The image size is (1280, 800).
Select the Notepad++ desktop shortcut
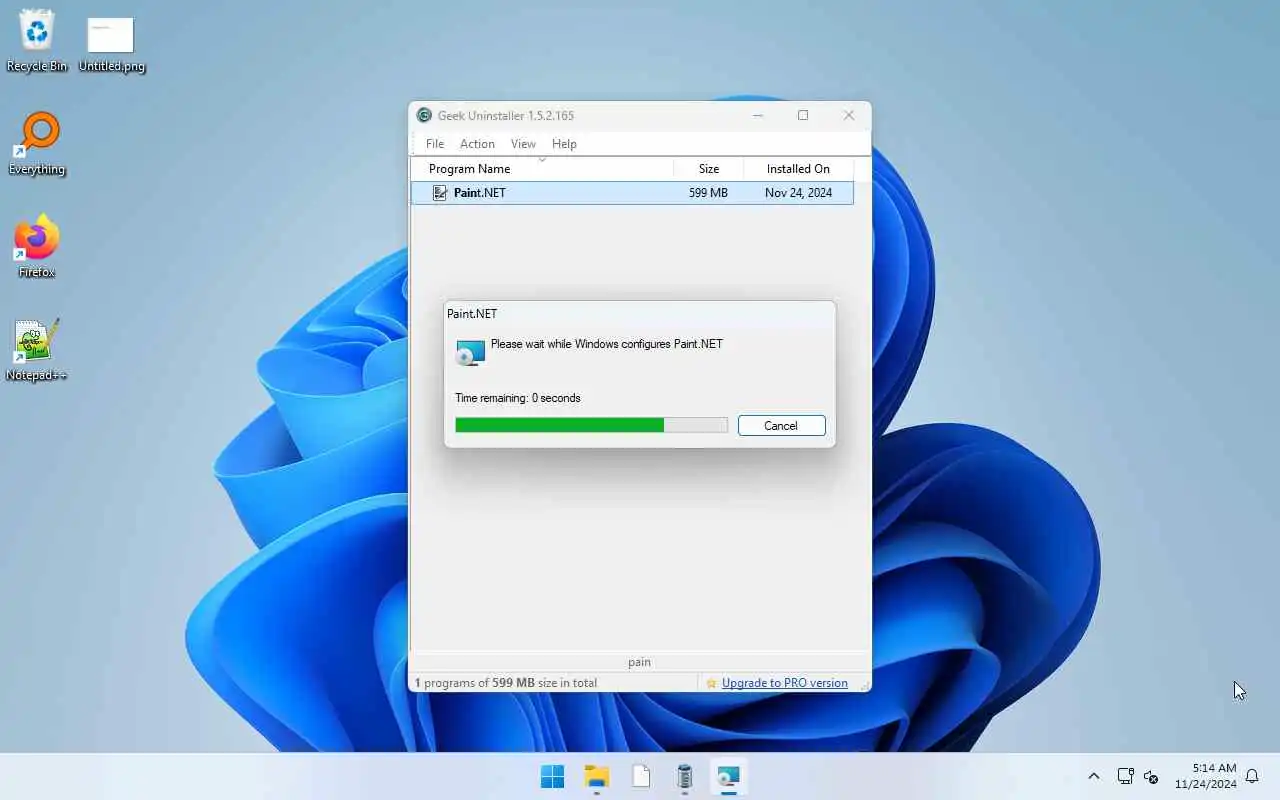pyautogui.click(x=37, y=350)
